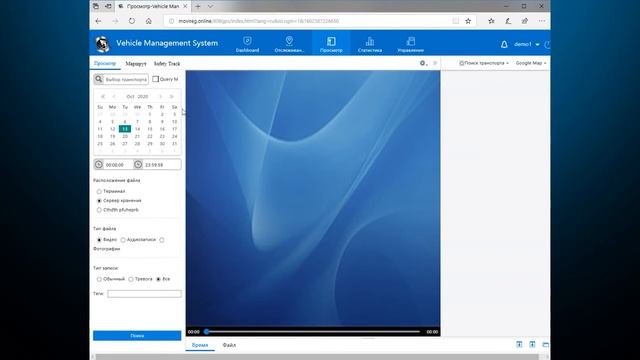Image resolution: width=640 pixels, height=360 pixels.
Task: Go to next month in the calendar
Action: [x=160, y=97]
